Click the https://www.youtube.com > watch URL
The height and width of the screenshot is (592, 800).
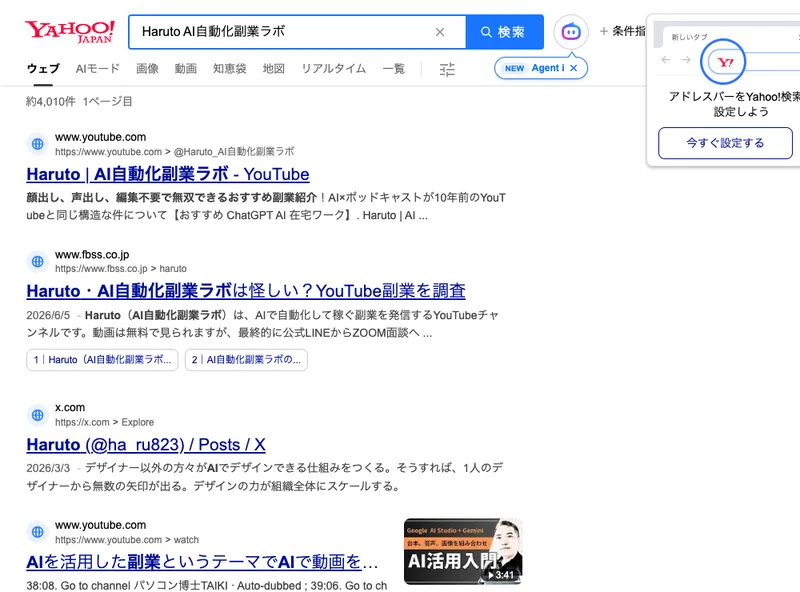(127, 539)
